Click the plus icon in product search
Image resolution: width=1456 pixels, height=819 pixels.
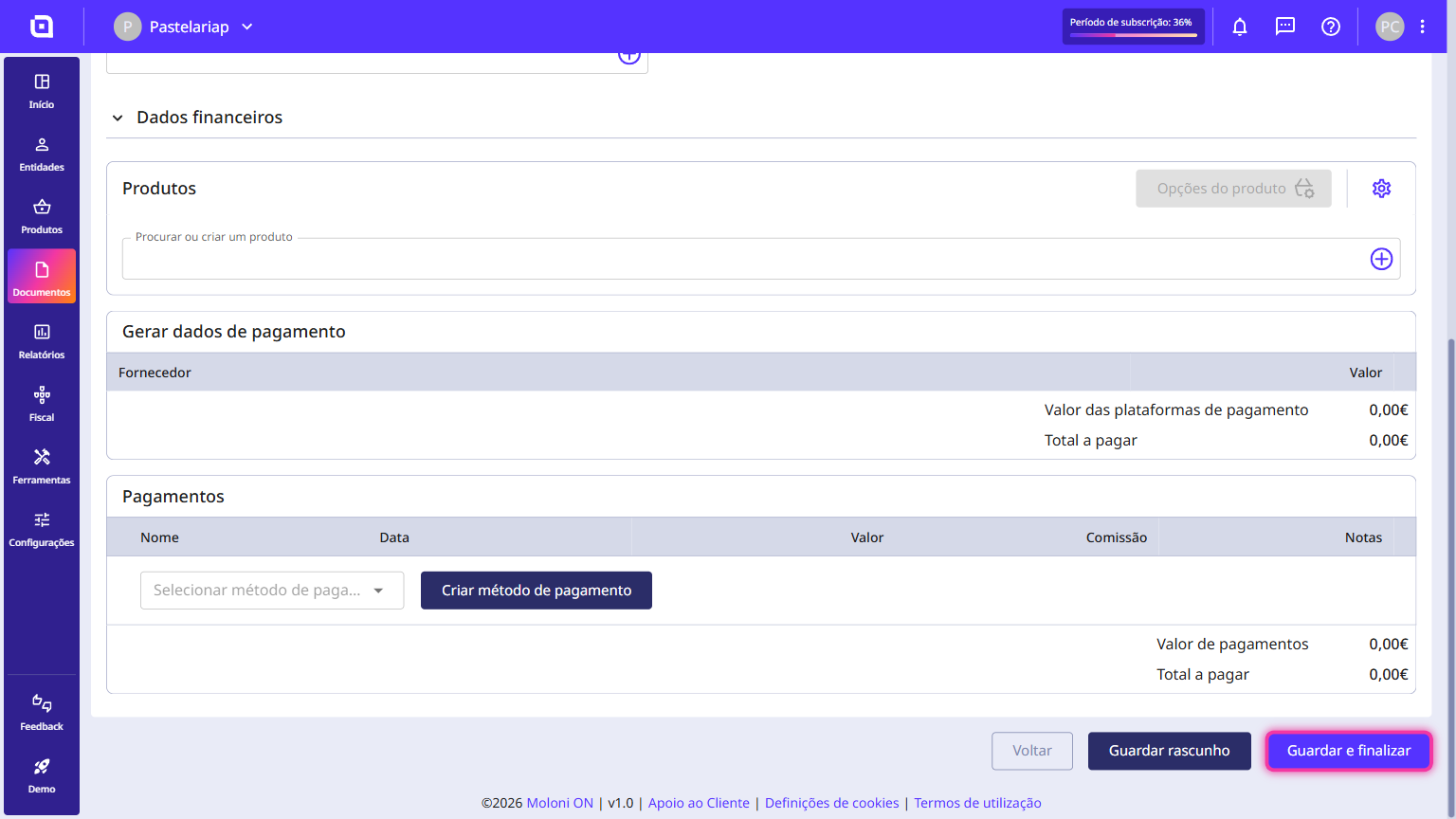(1382, 259)
